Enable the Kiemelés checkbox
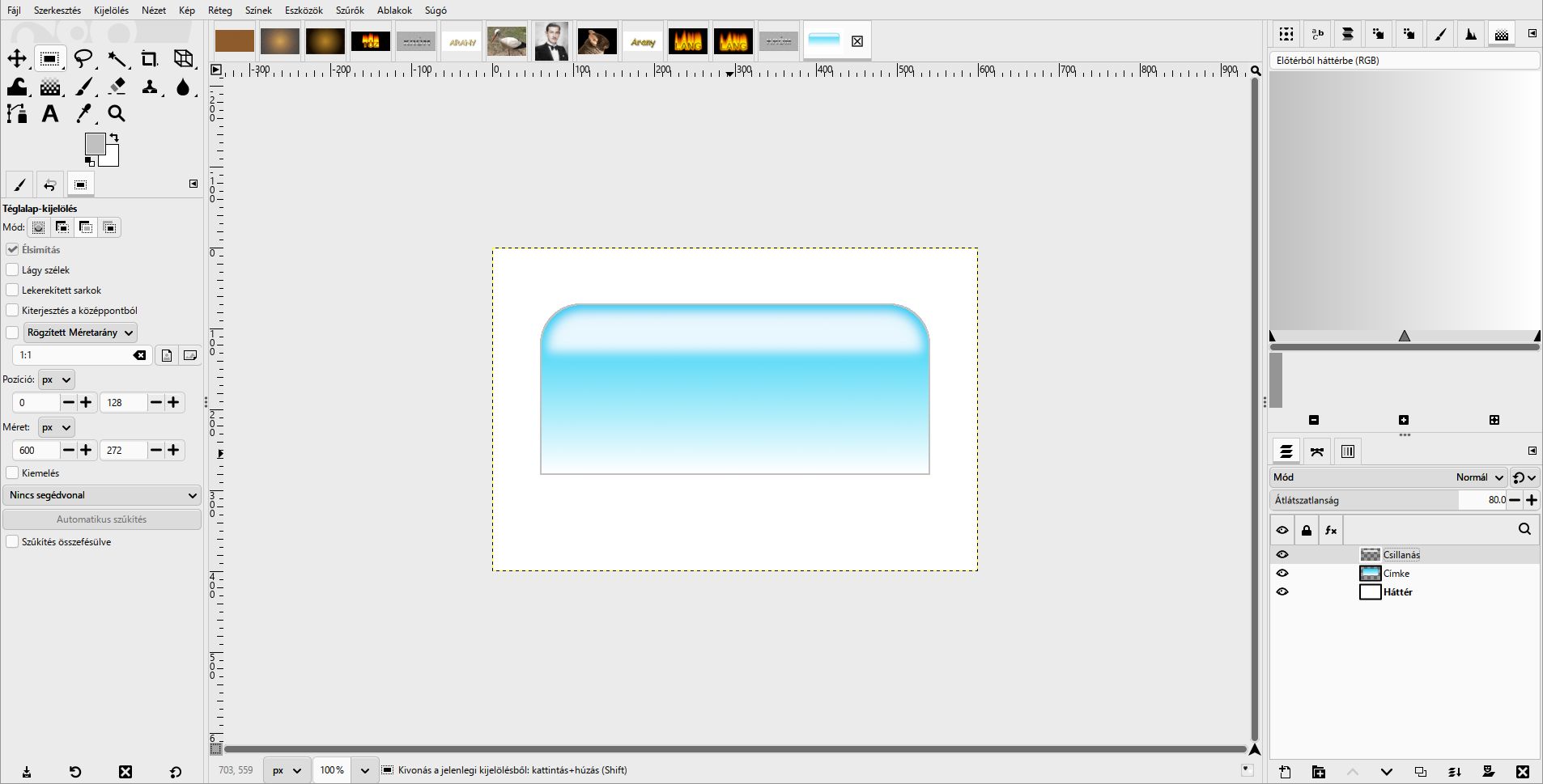This screenshot has width=1543, height=784. (x=12, y=473)
